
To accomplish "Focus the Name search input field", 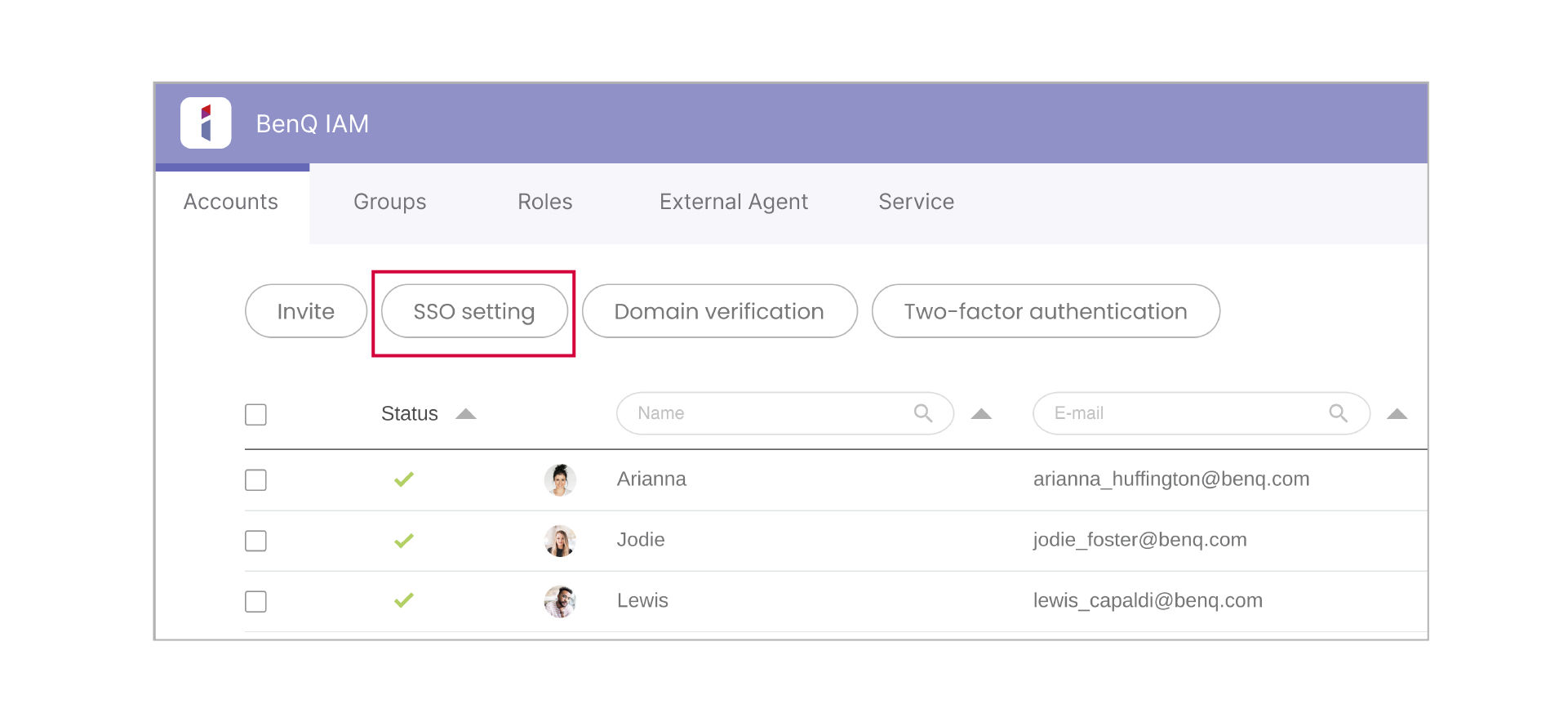I will coord(767,413).
